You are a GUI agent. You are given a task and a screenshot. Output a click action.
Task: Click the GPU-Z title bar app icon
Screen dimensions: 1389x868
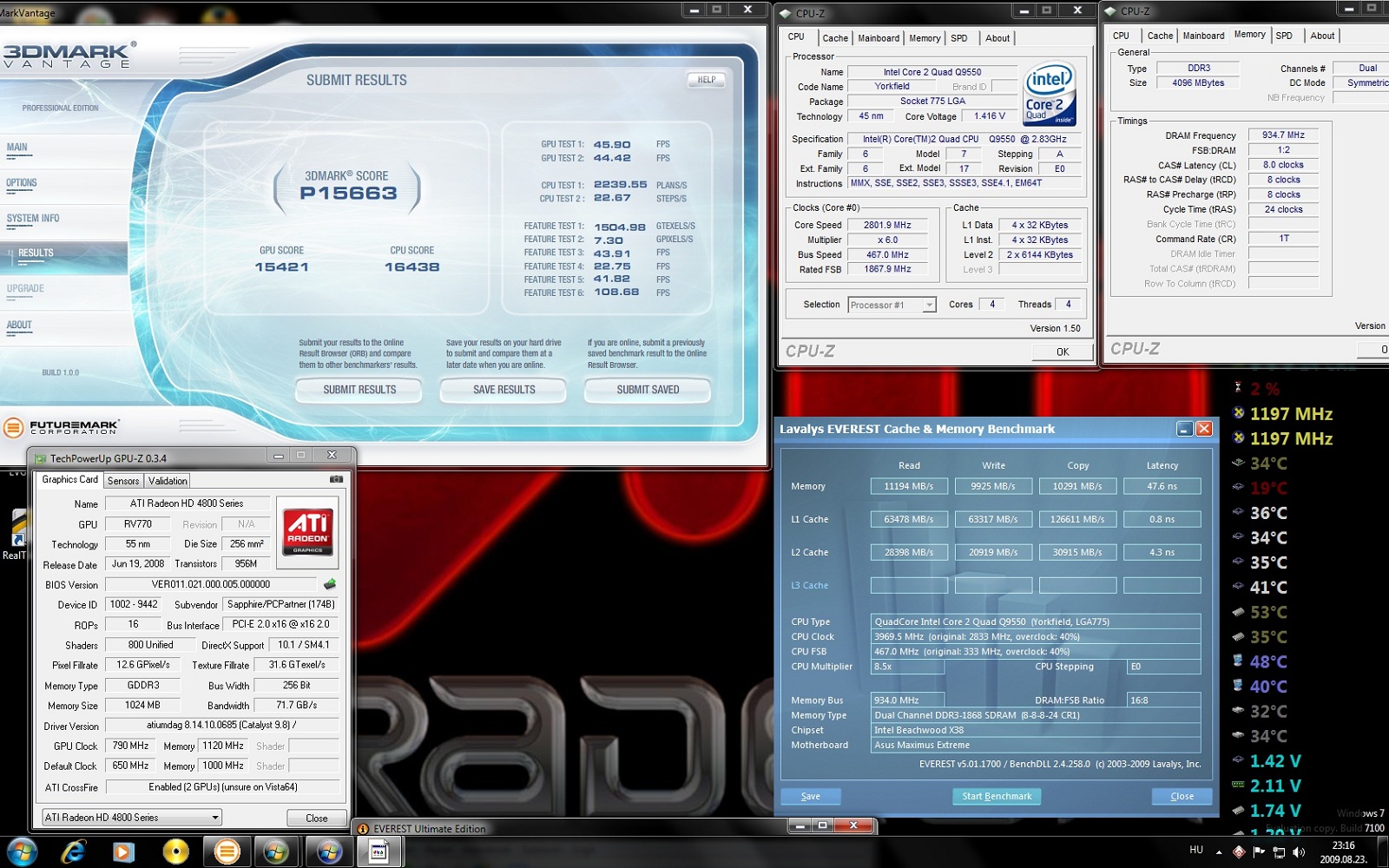click(40, 457)
